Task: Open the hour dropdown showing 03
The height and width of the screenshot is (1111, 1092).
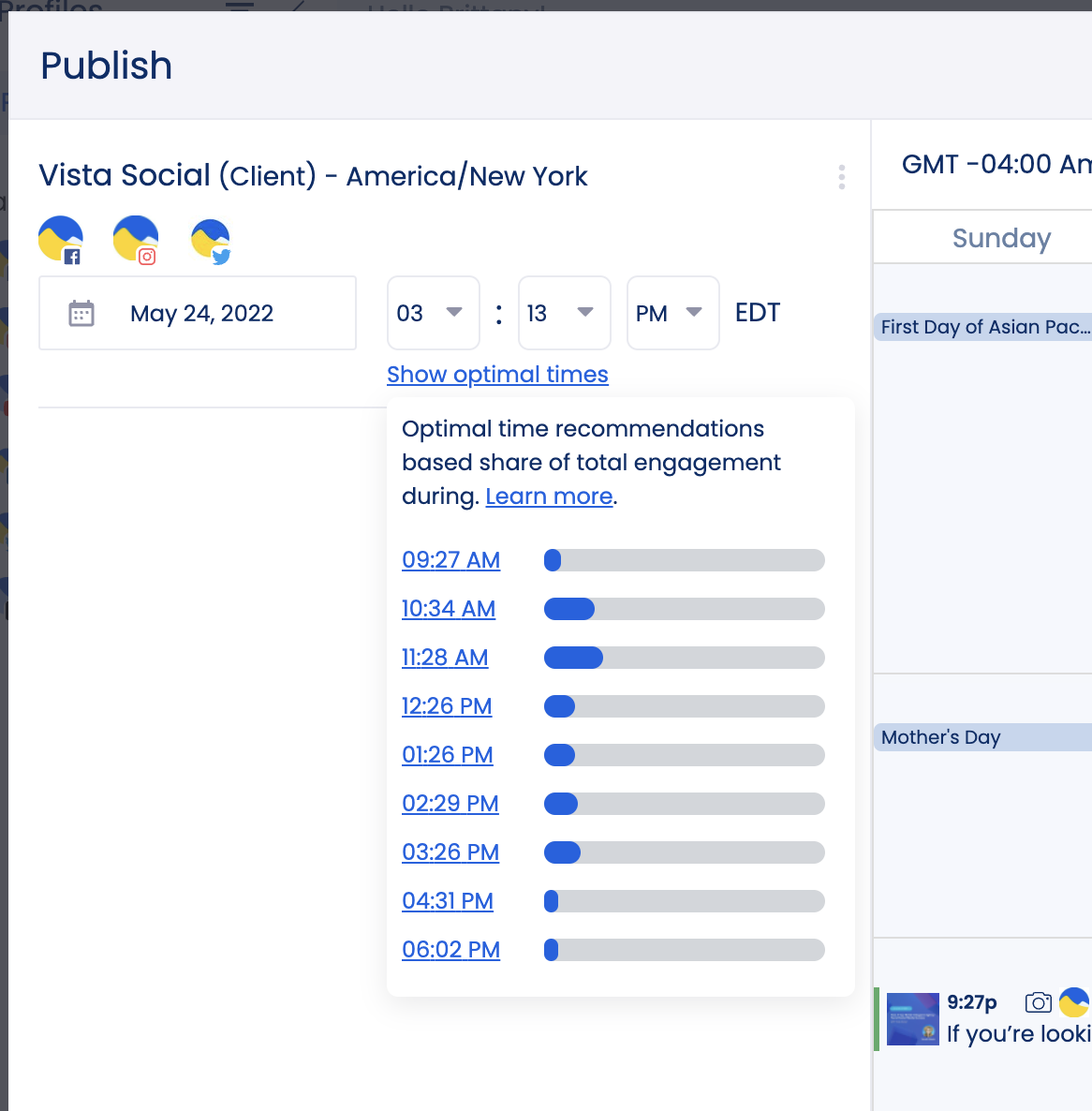Action: pyautogui.click(x=433, y=313)
